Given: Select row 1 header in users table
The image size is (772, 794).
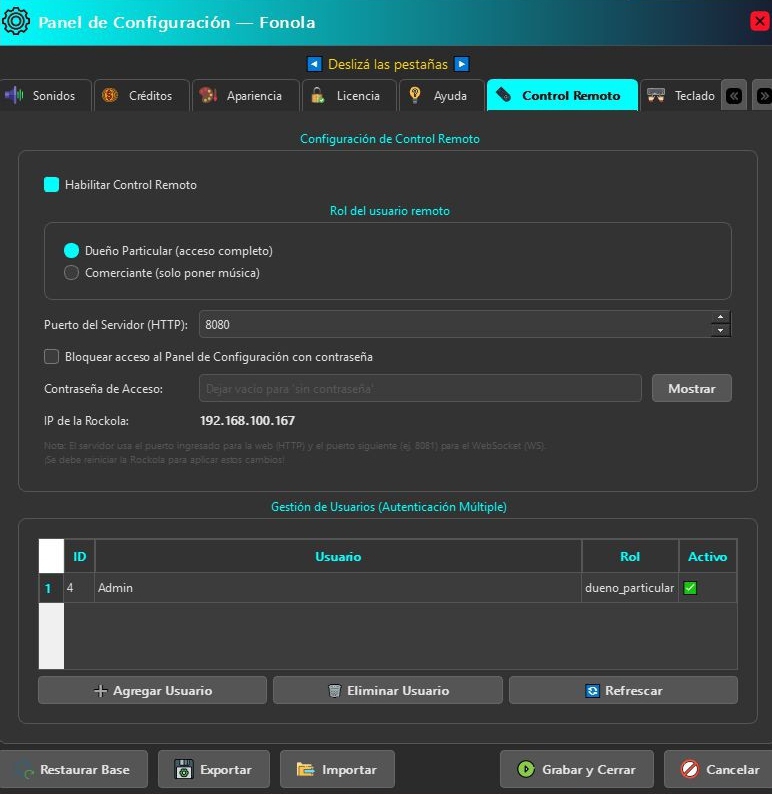Looking at the screenshot, I should coord(51,588).
